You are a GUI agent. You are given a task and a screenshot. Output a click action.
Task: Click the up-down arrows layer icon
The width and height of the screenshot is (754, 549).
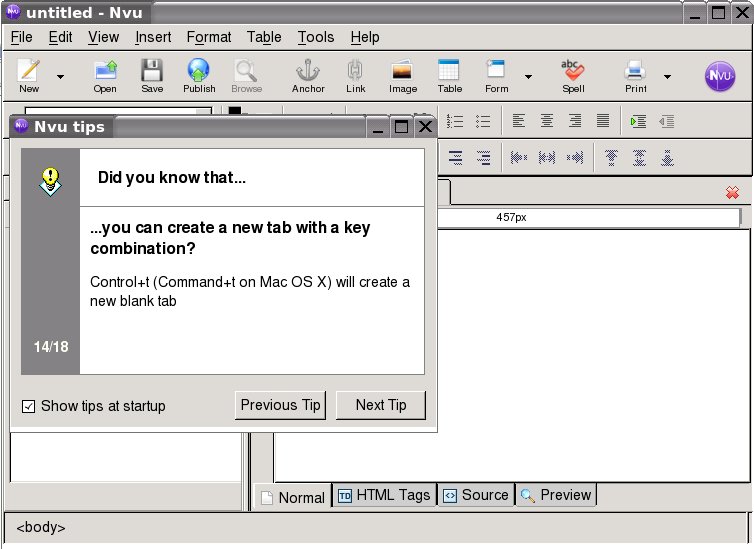point(639,158)
